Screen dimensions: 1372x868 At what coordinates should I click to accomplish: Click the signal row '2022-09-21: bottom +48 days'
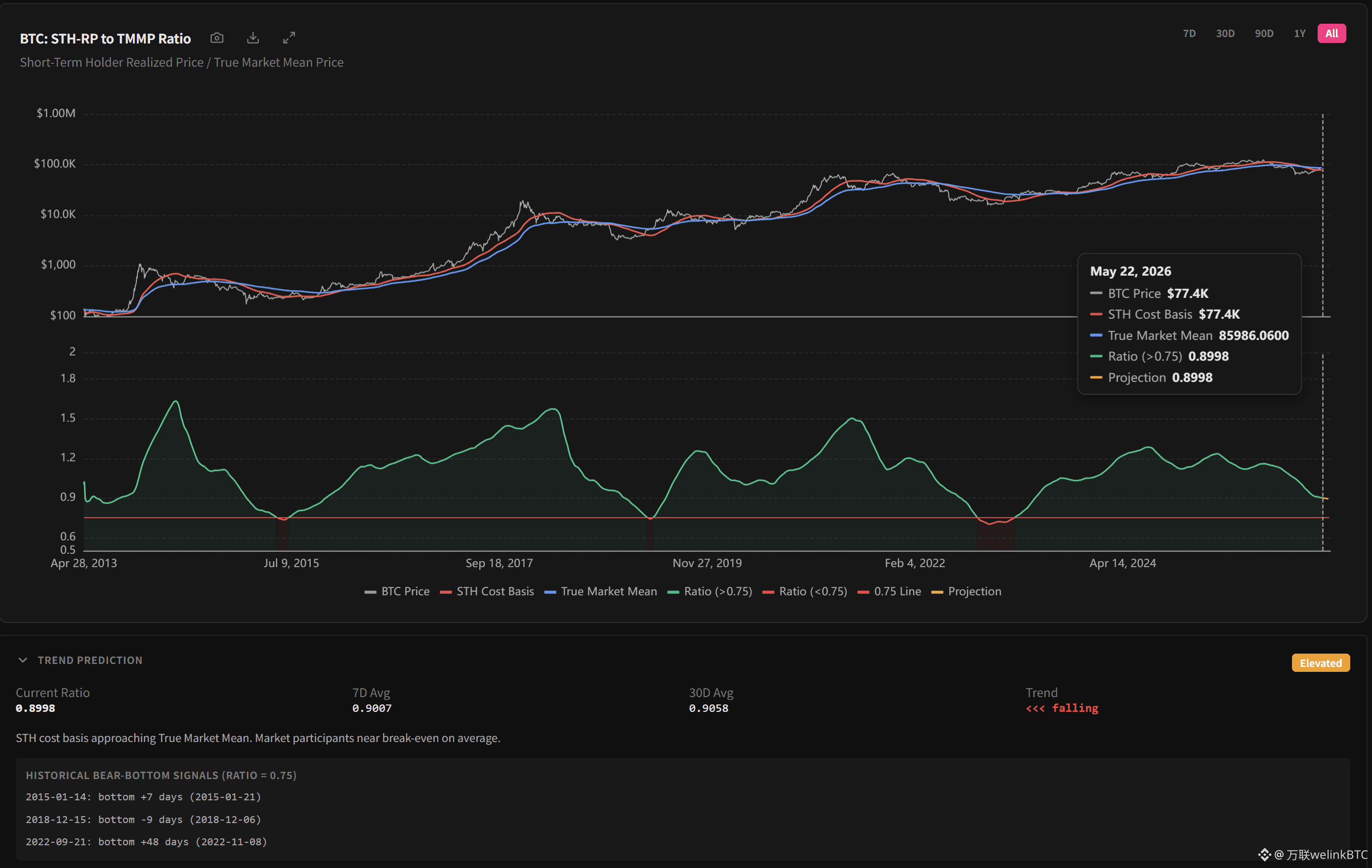tap(146, 842)
